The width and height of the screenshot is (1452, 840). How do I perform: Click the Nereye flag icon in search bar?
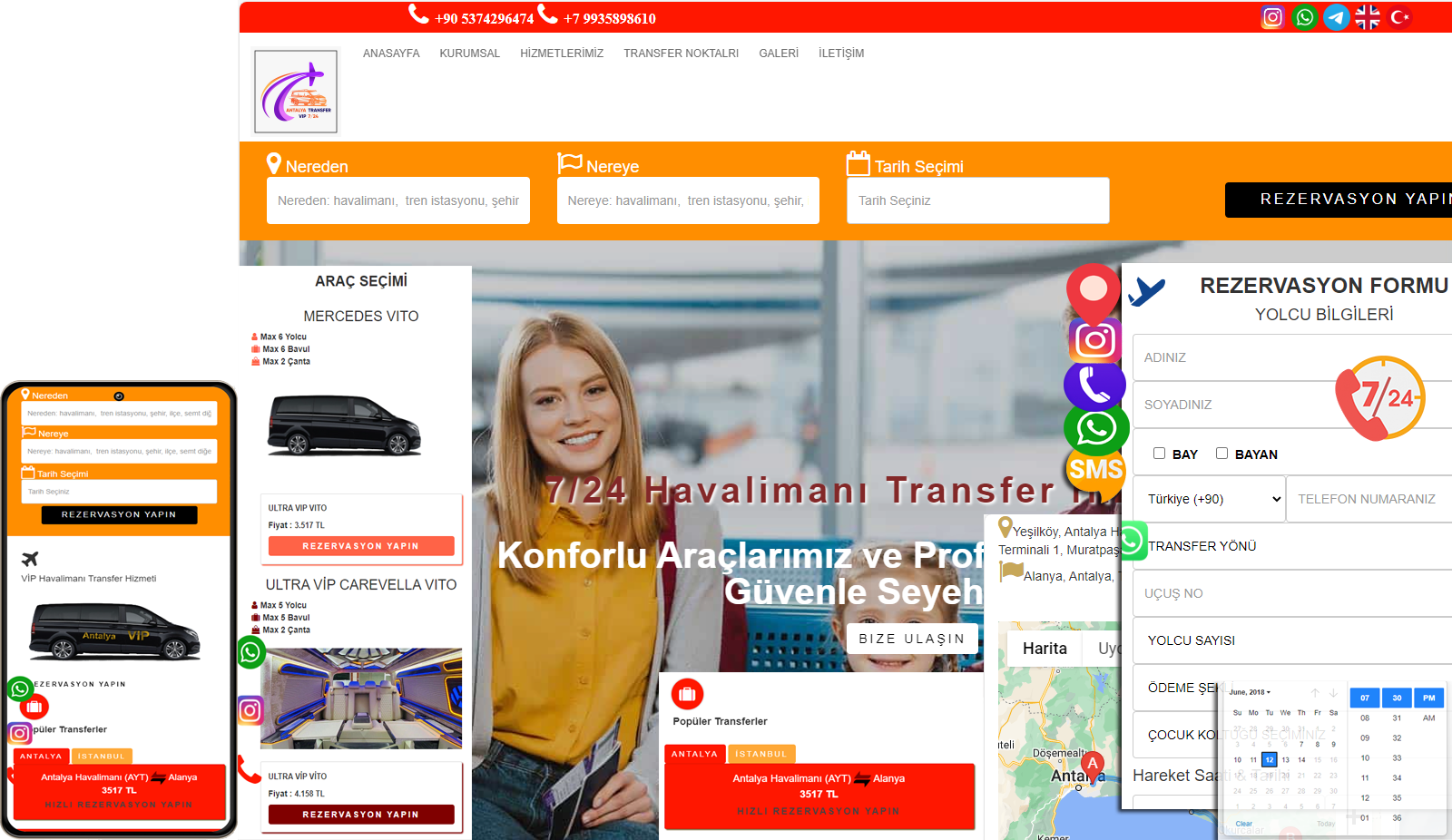(x=570, y=163)
